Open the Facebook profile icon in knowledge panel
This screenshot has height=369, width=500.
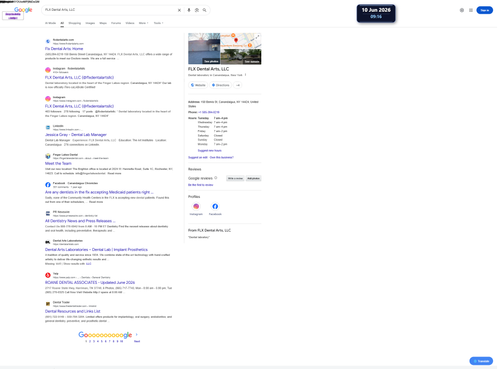(215, 206)
